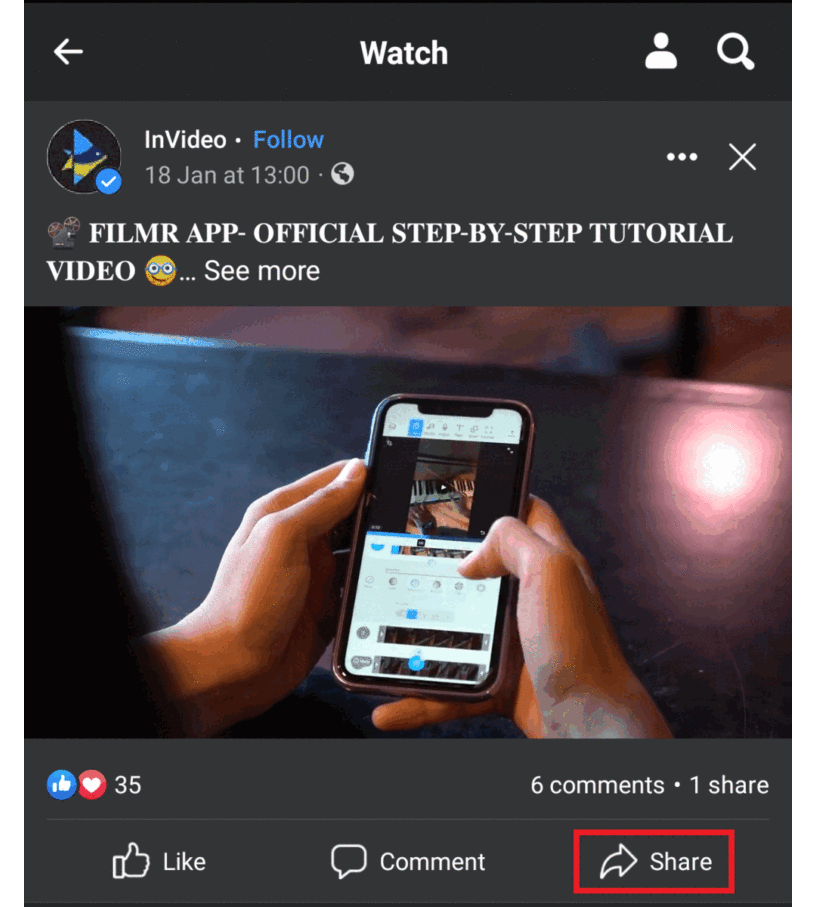
Task: Open search with magnifier icon
Action: click(735, 51)
